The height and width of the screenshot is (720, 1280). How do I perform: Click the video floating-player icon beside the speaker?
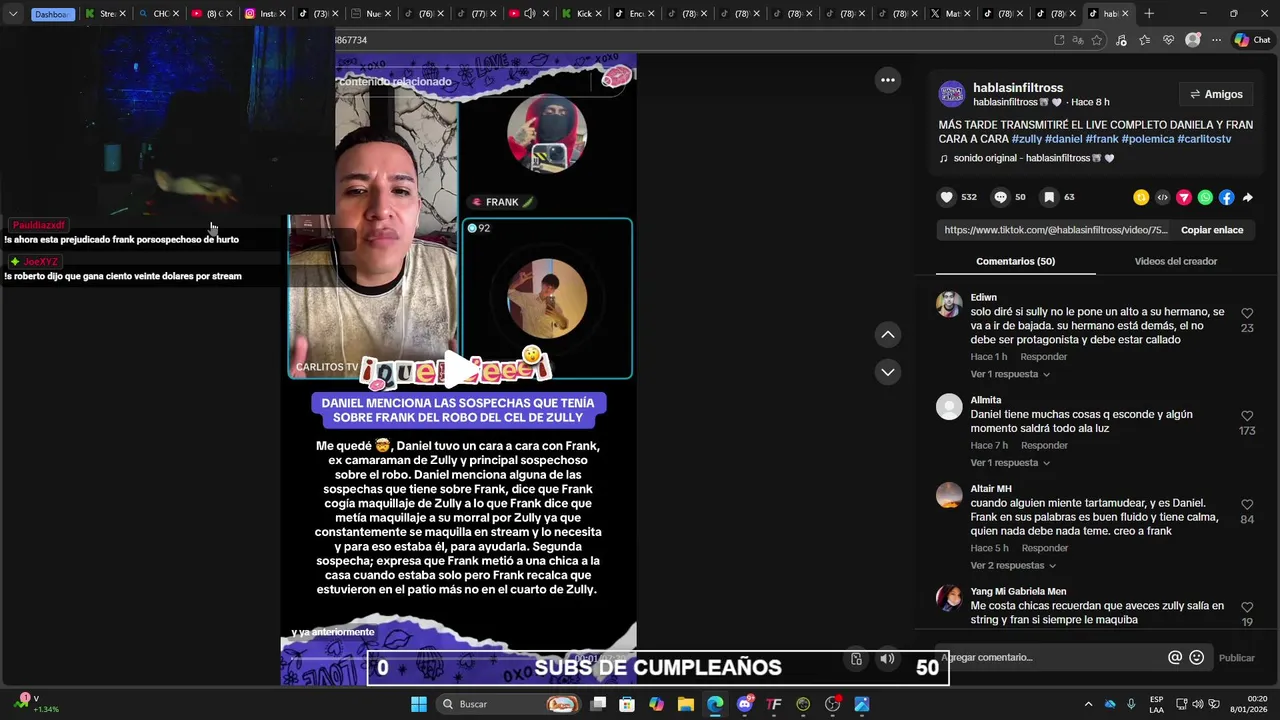pyautogui.click(x=856, y=658)
